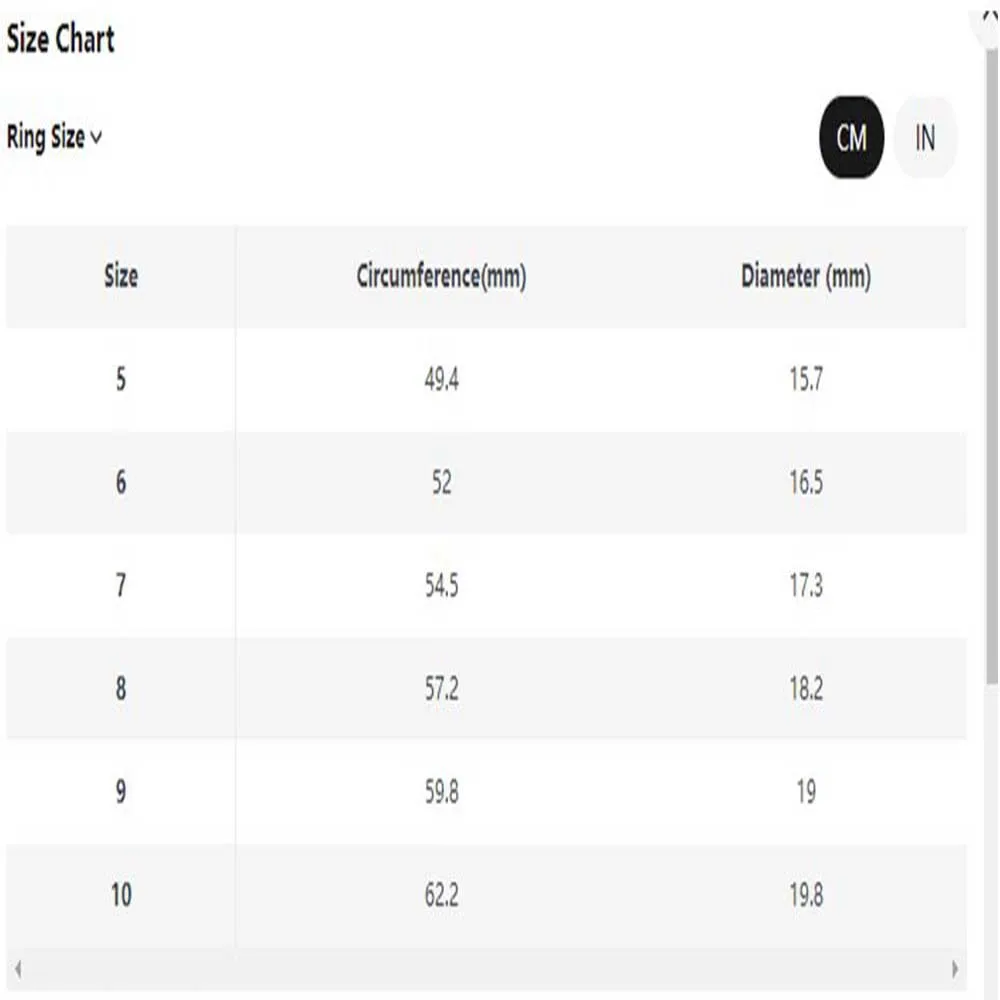The height and width of the screenshot is (1000, 1000).
Task: Click the horizontal scrollbar track
Action: click(x=486, y=969)
